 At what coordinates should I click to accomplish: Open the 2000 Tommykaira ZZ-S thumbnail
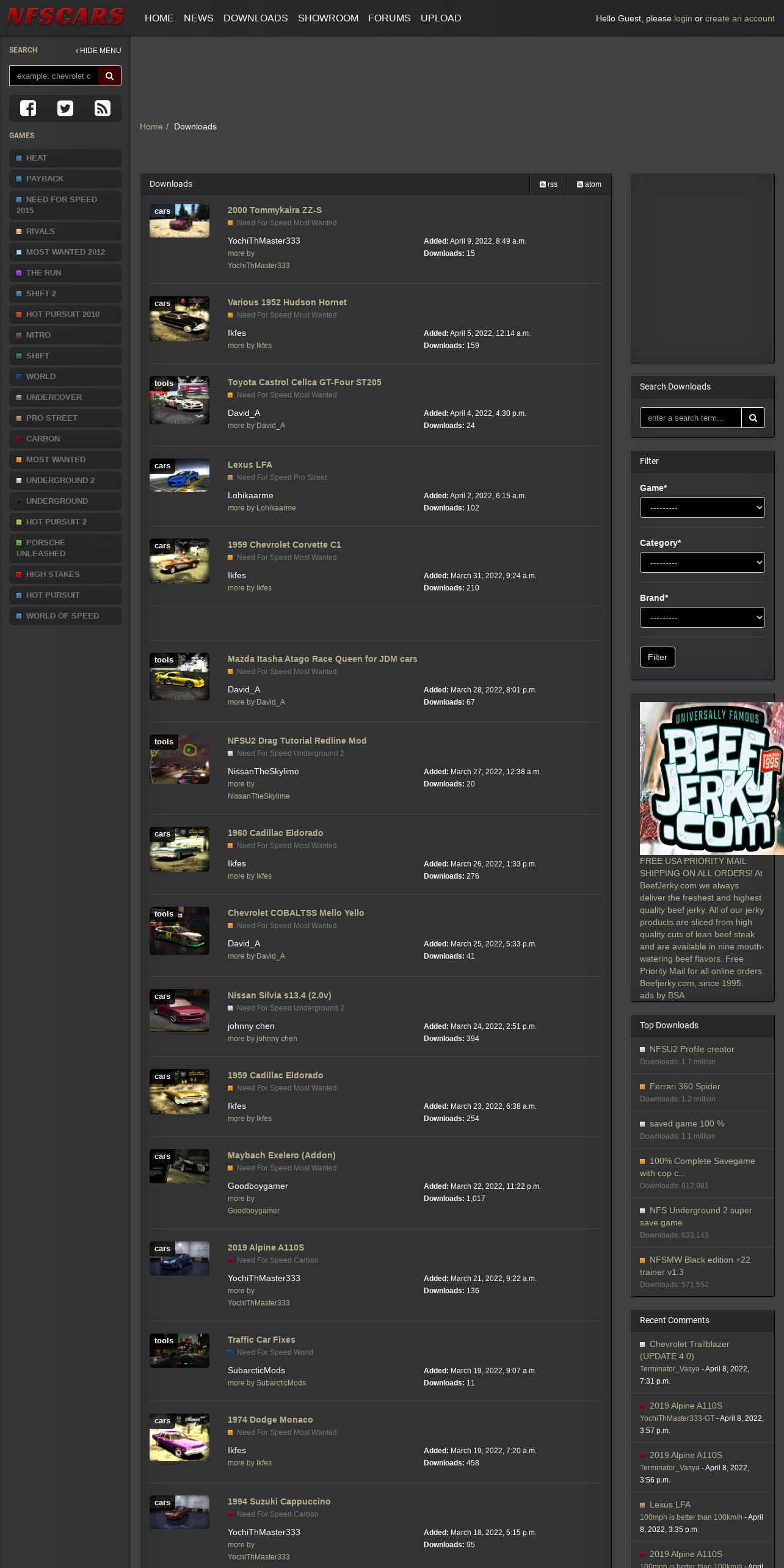pos(180,221)
